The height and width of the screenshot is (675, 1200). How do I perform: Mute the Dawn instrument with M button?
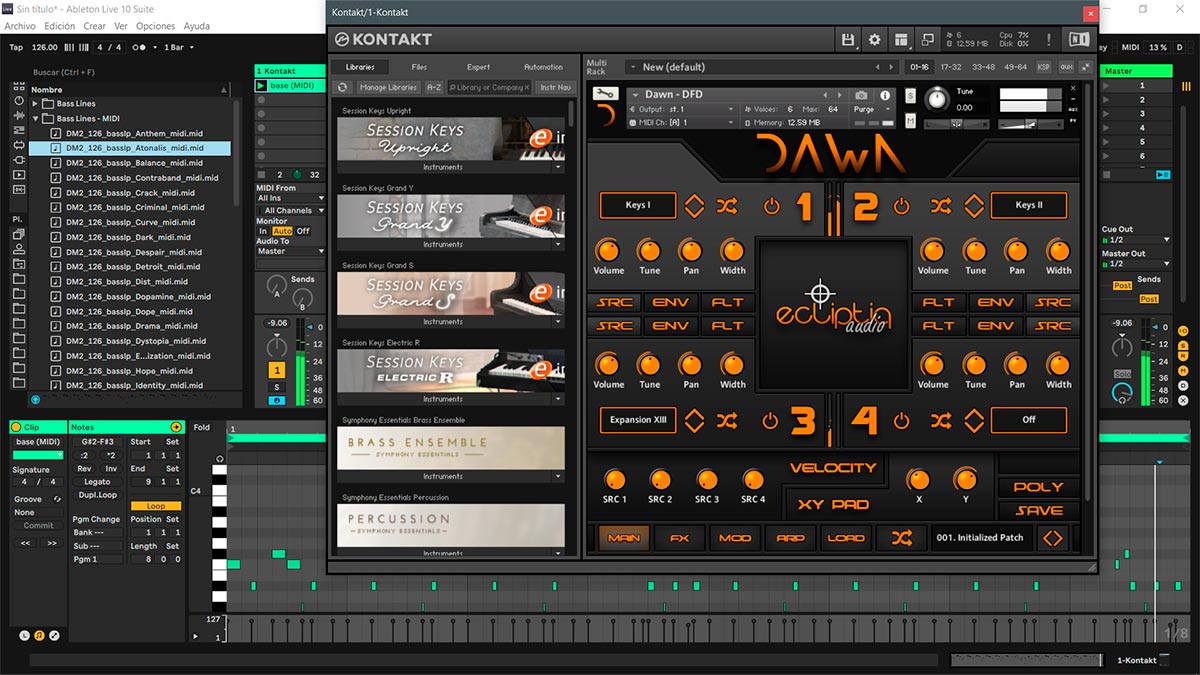point(910,120)
